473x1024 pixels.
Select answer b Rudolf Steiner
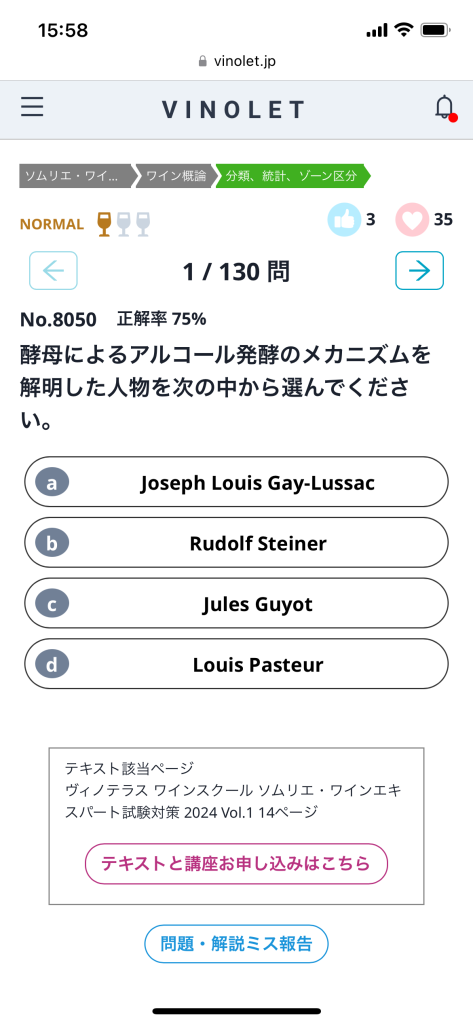[236, 543]
